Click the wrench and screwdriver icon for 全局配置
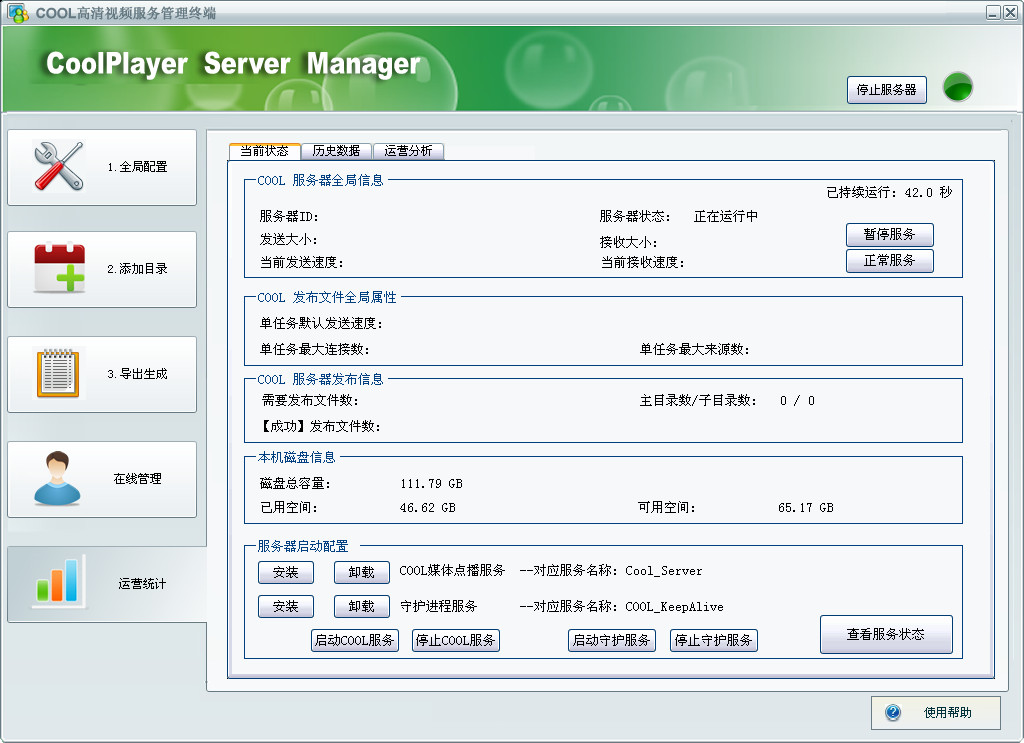The width and height of the screenshot is (1024, 743). (58, 166)
